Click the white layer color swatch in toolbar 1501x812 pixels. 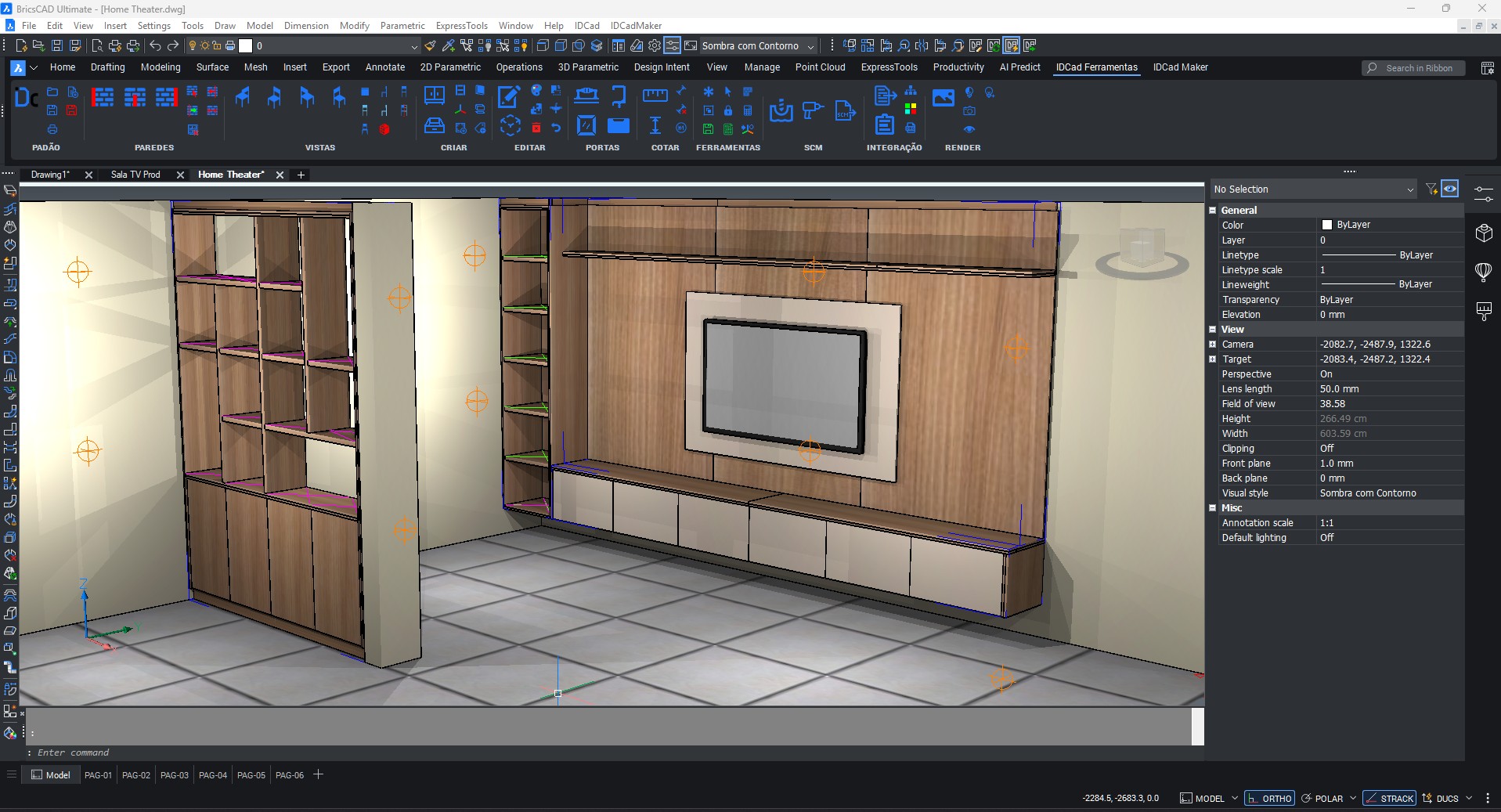pos(246,45)
